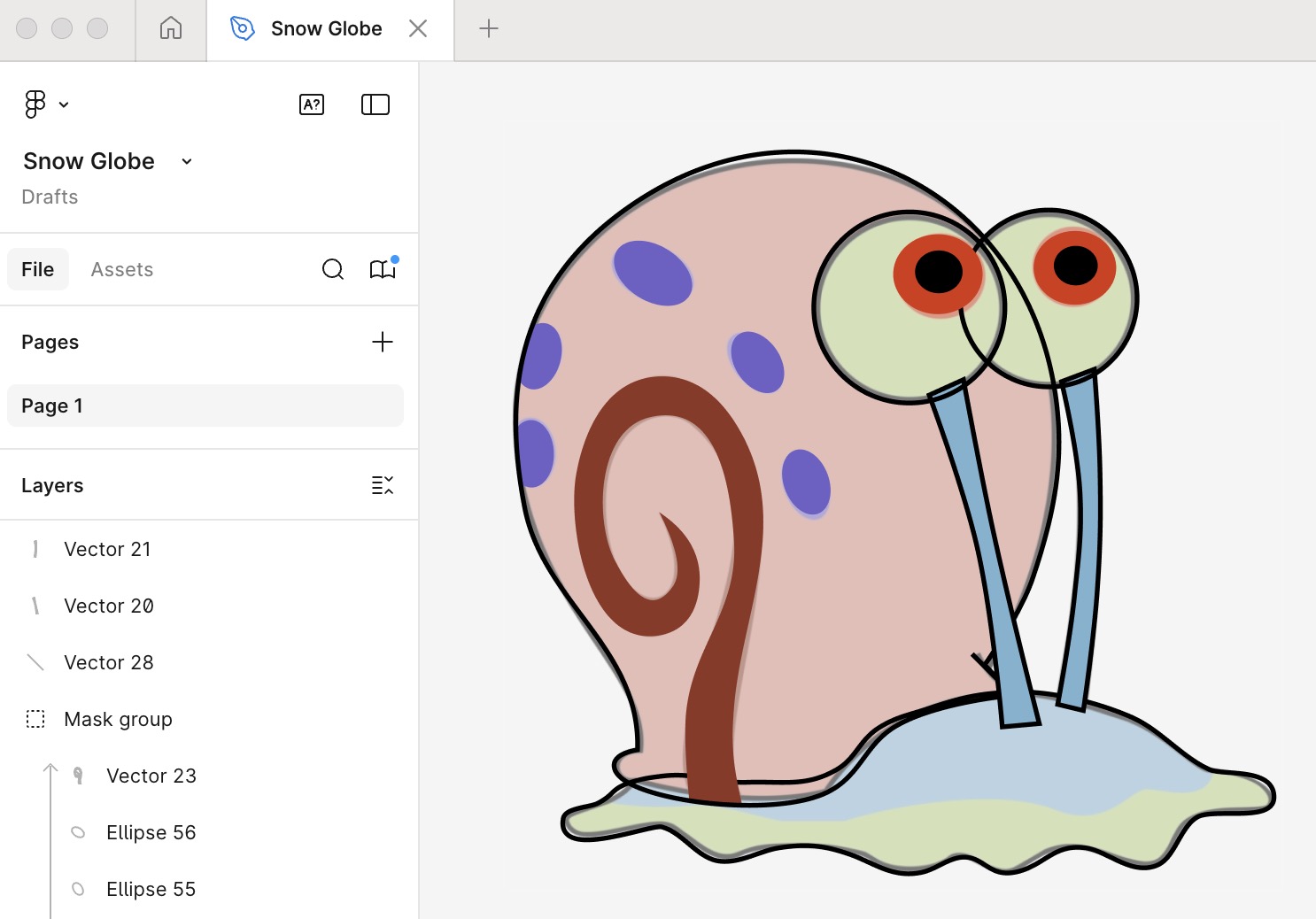Select Page 1 in the Pages list
Image resolution: width=1316 pixels, height=919 pixels.
point(52,405)
